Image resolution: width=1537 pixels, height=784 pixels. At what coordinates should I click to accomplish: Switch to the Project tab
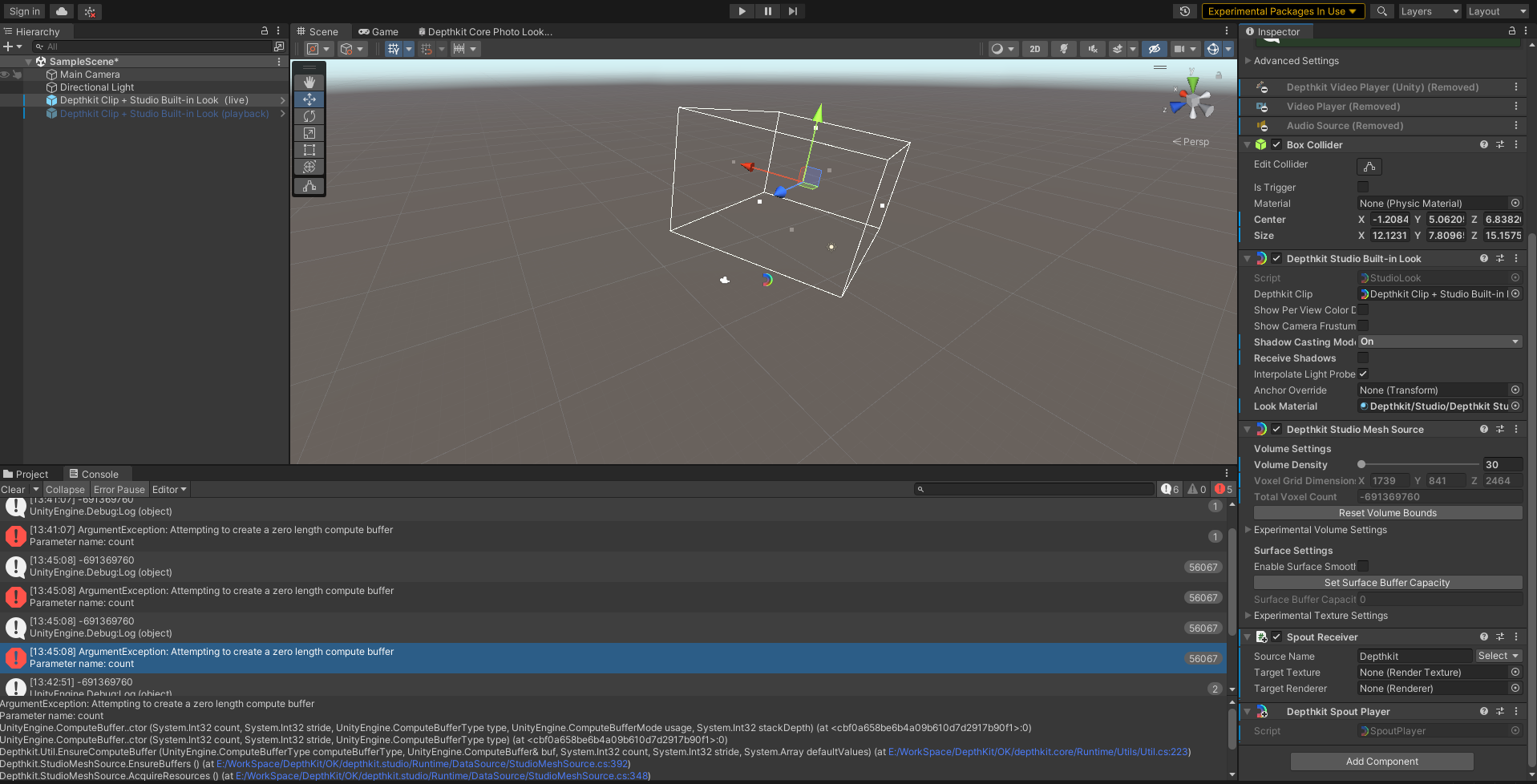(x=26, y=475)
